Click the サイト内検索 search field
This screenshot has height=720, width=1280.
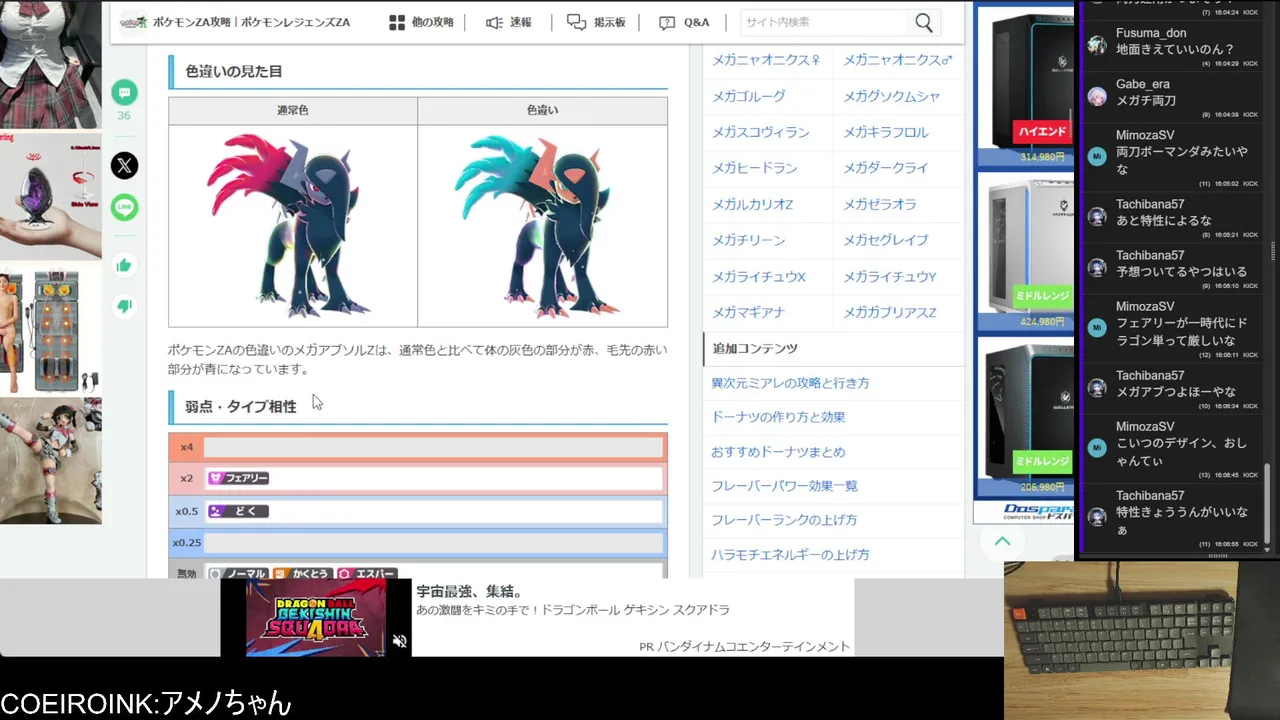825,22
